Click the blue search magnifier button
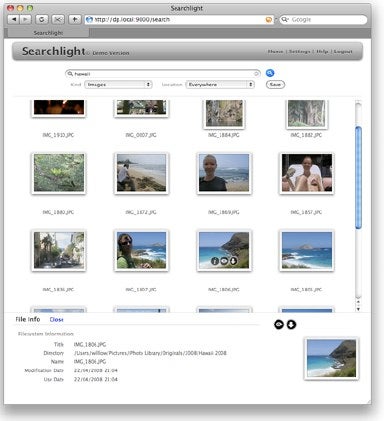Viewport: 384px width, 421px height. pyautogui.click(x=270, y=73)
